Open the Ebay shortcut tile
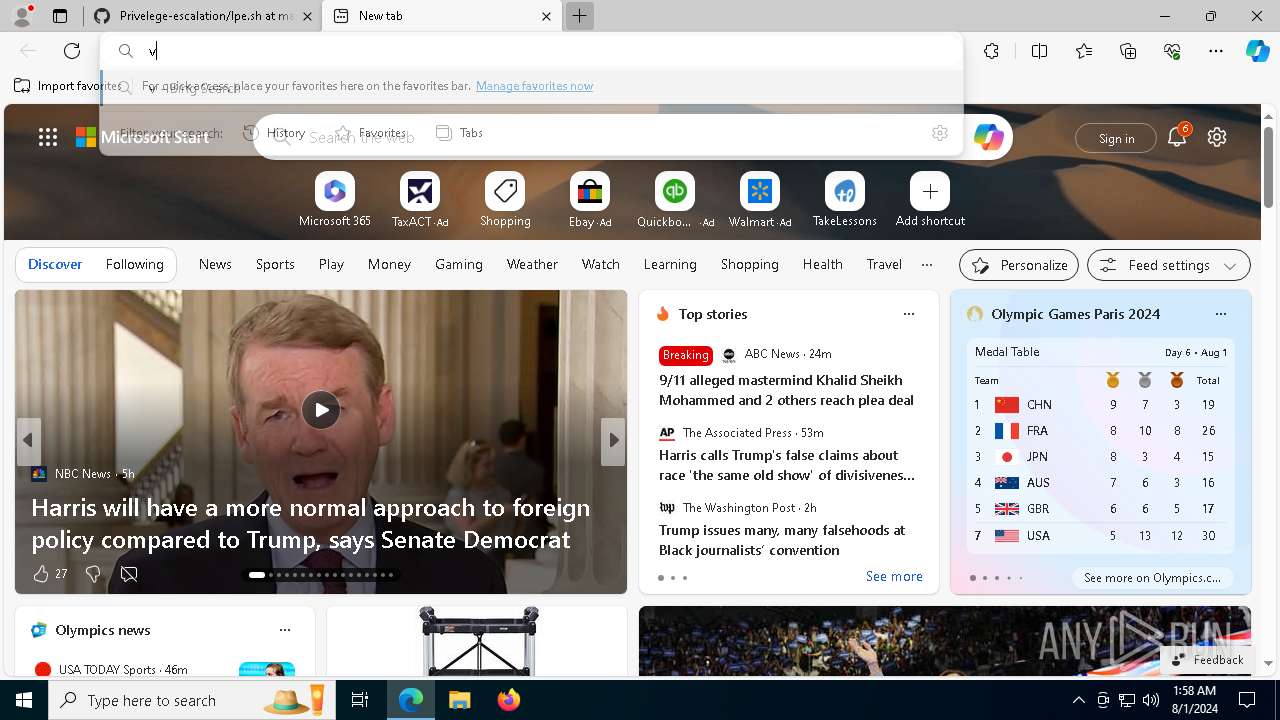 point(590,191)
